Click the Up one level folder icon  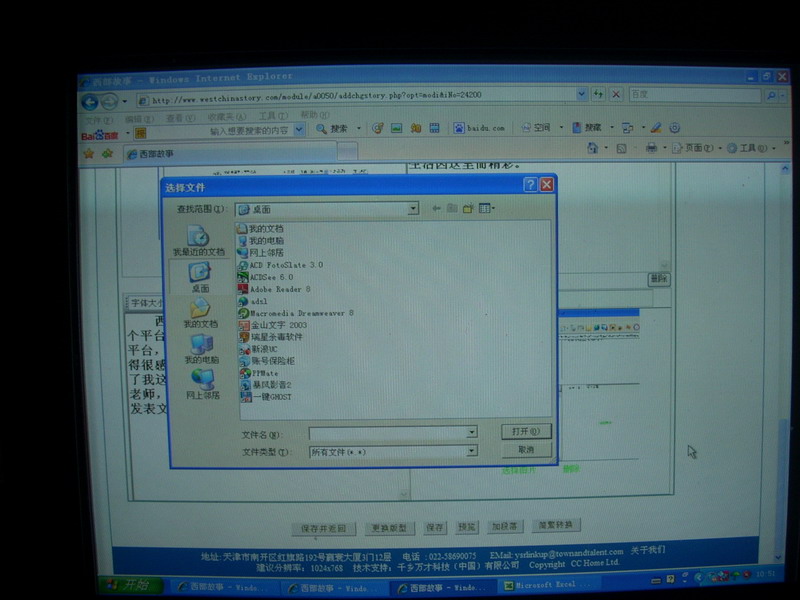point(452,208)
